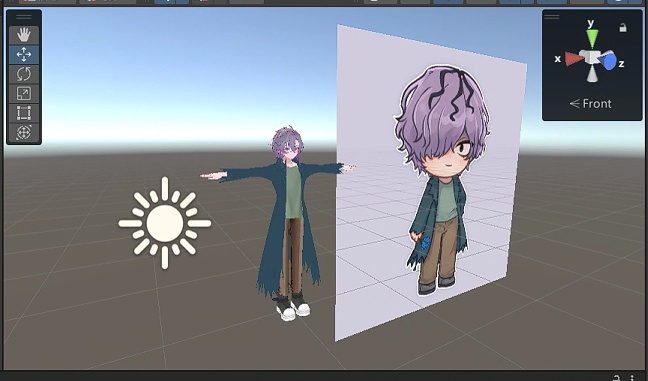Click the orientation gizmo overlay handle
This screenshot has height=381, width=648.
click(552, 17)
